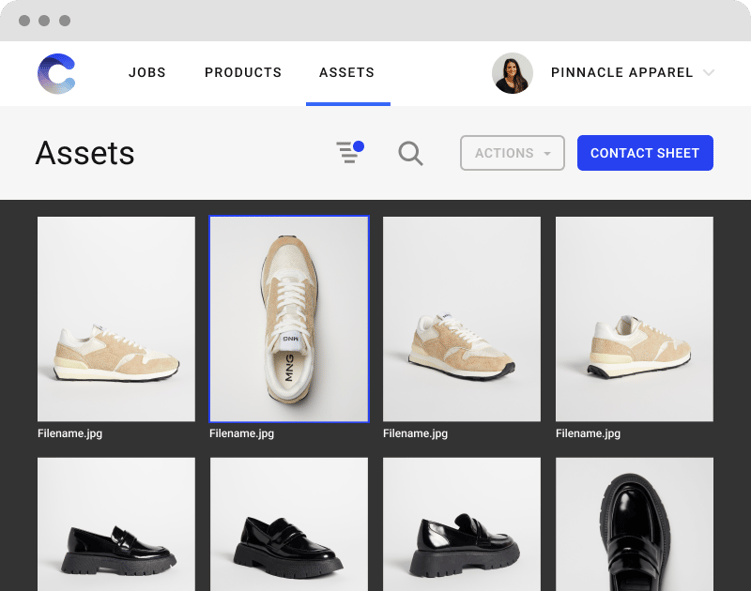Click the Pinnacle Apparel account name
Image resolution: width=751 pixels, height=591 pixels.
pos(622,72)
